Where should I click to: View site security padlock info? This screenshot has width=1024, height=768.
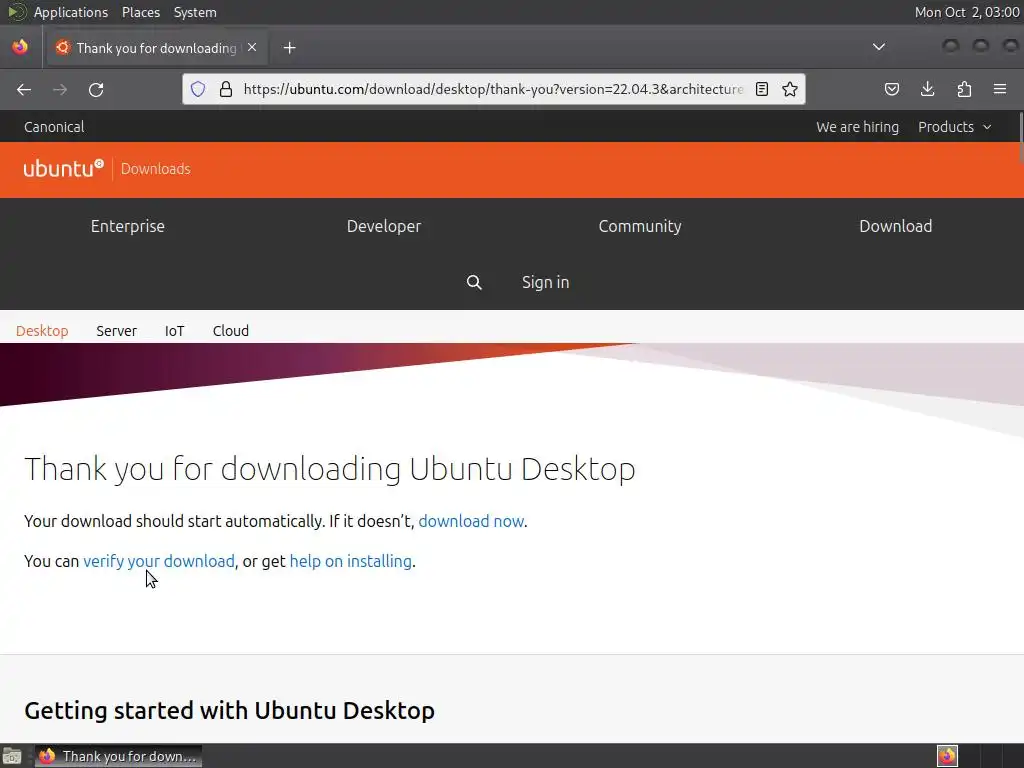(x=226, y=89)
